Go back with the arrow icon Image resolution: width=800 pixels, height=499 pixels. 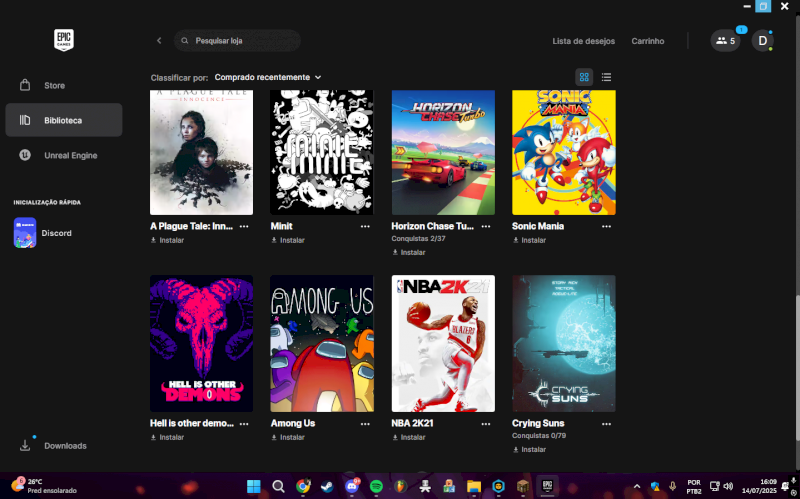pos(159,40)
